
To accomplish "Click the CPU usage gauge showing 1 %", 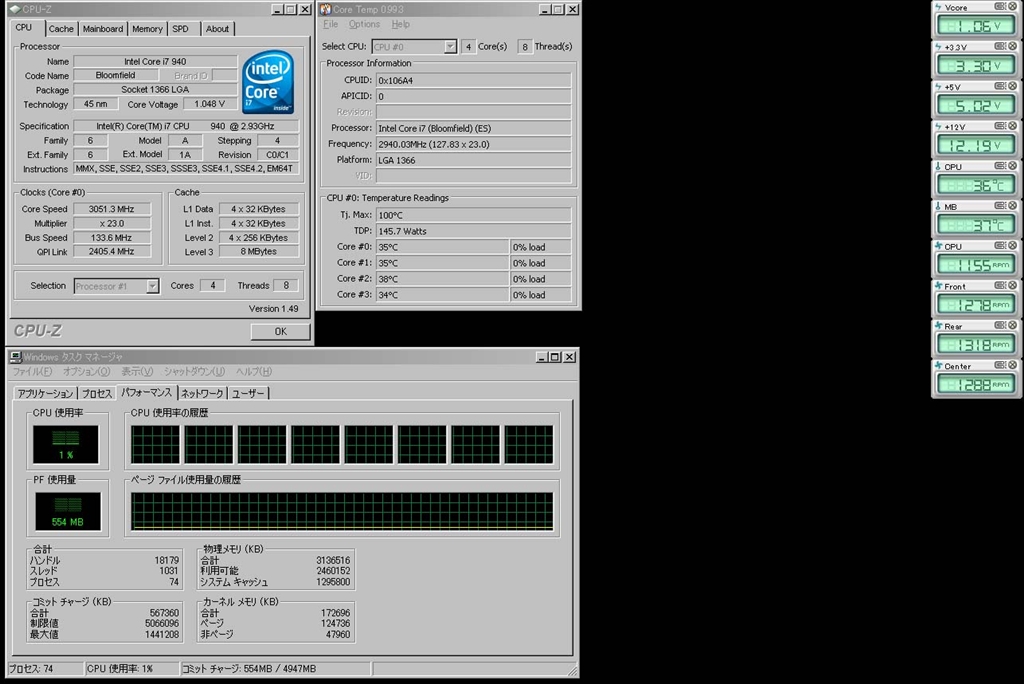I will 66,445.
